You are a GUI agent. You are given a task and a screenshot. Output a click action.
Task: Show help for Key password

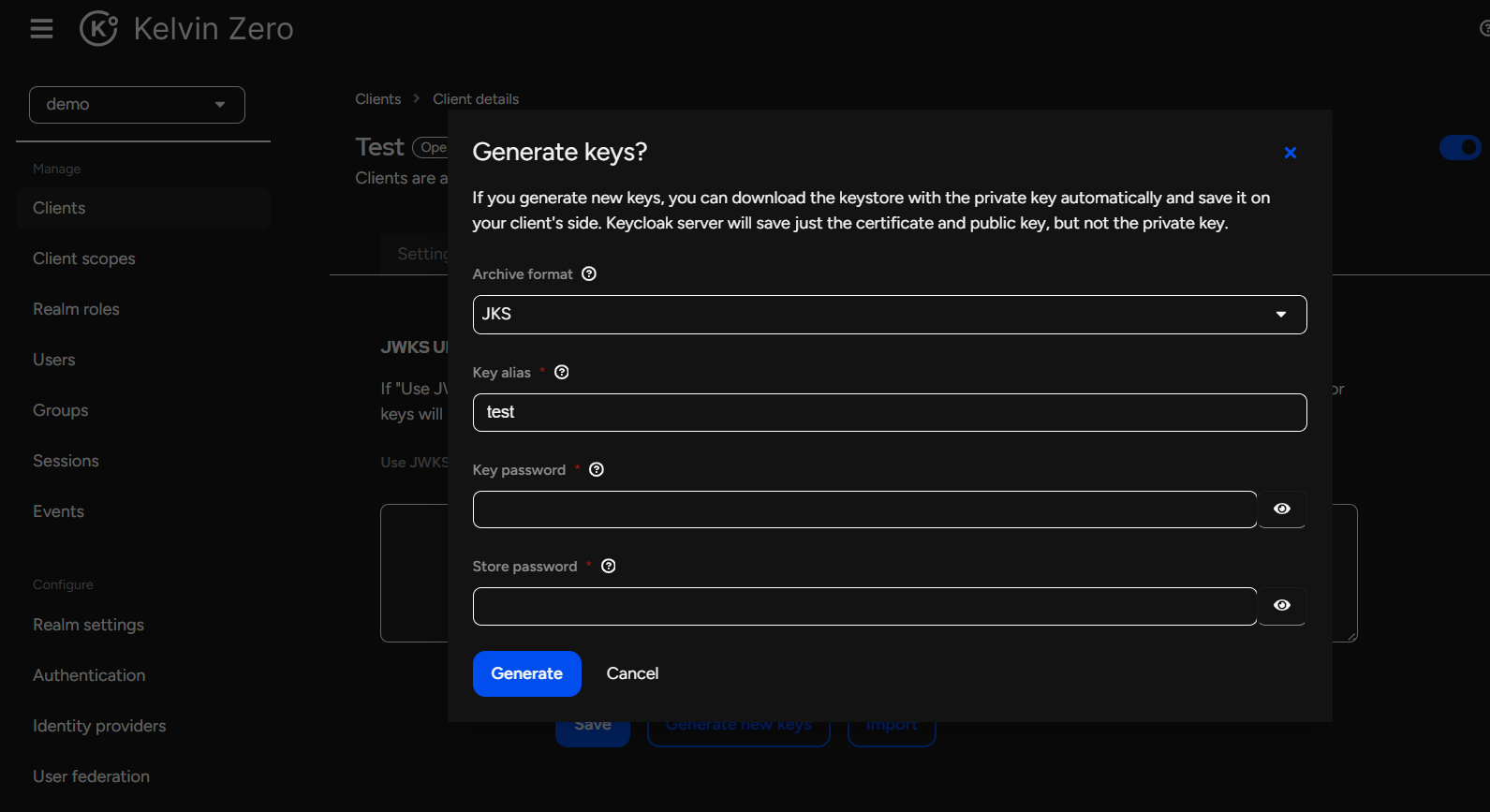[x=597, y=469]
